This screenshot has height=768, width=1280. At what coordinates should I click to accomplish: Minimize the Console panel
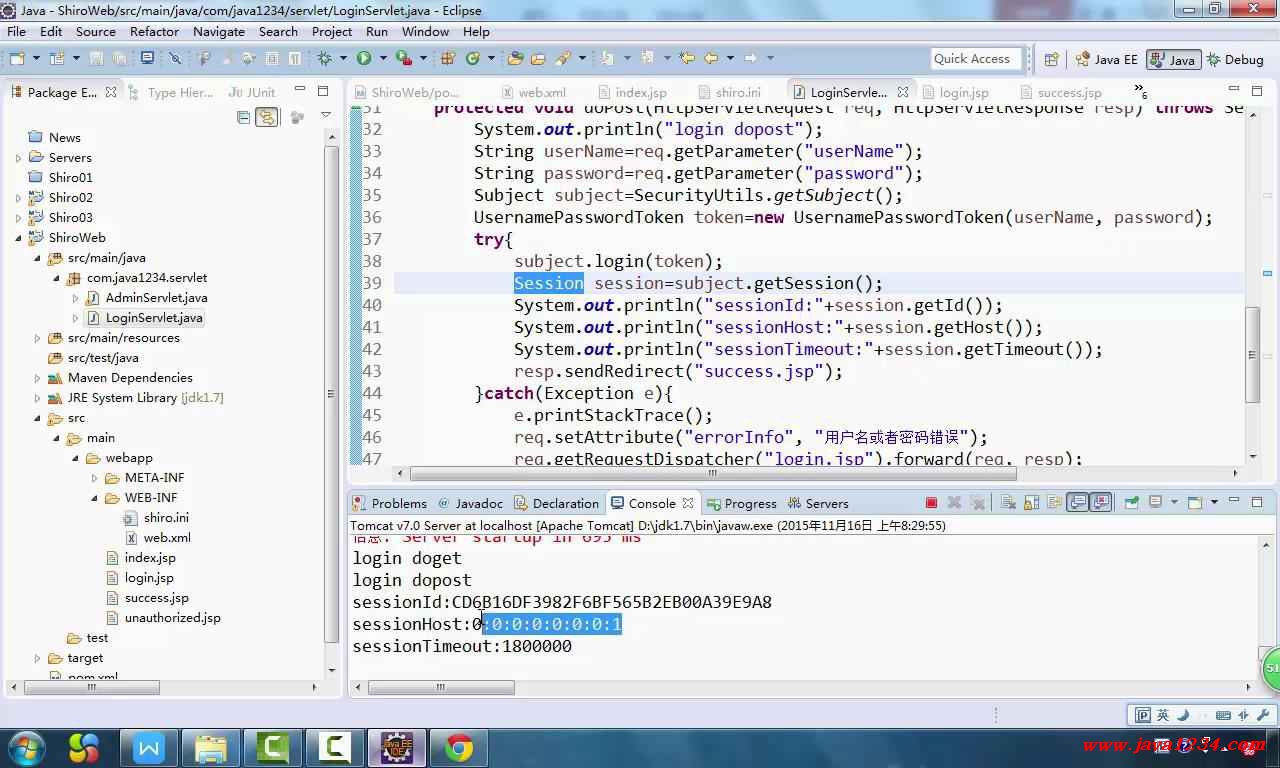coord(1234,502)
